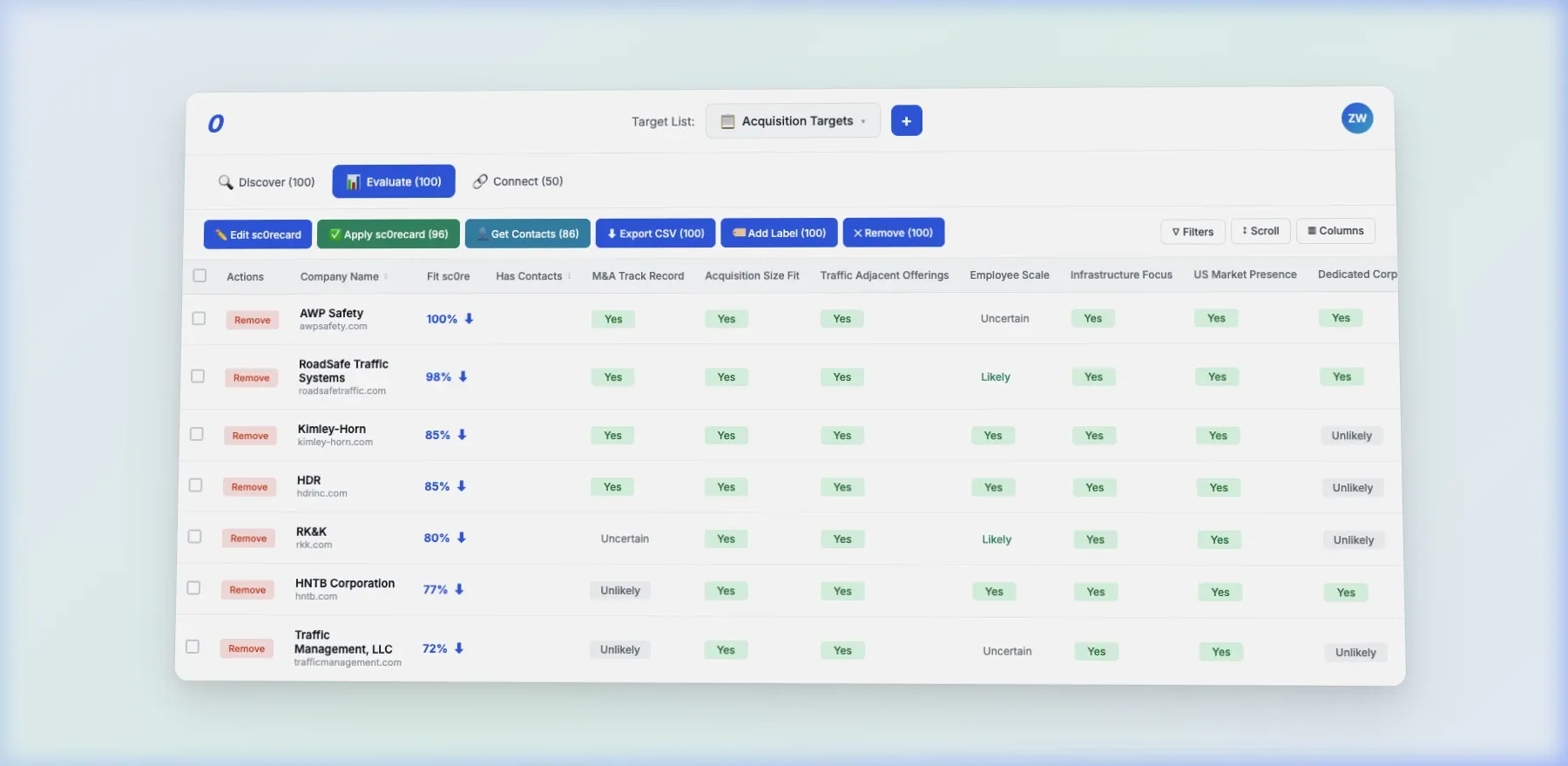Check the RK&K row checkbox
This screenshot has height=766, width=1568.
194,537
